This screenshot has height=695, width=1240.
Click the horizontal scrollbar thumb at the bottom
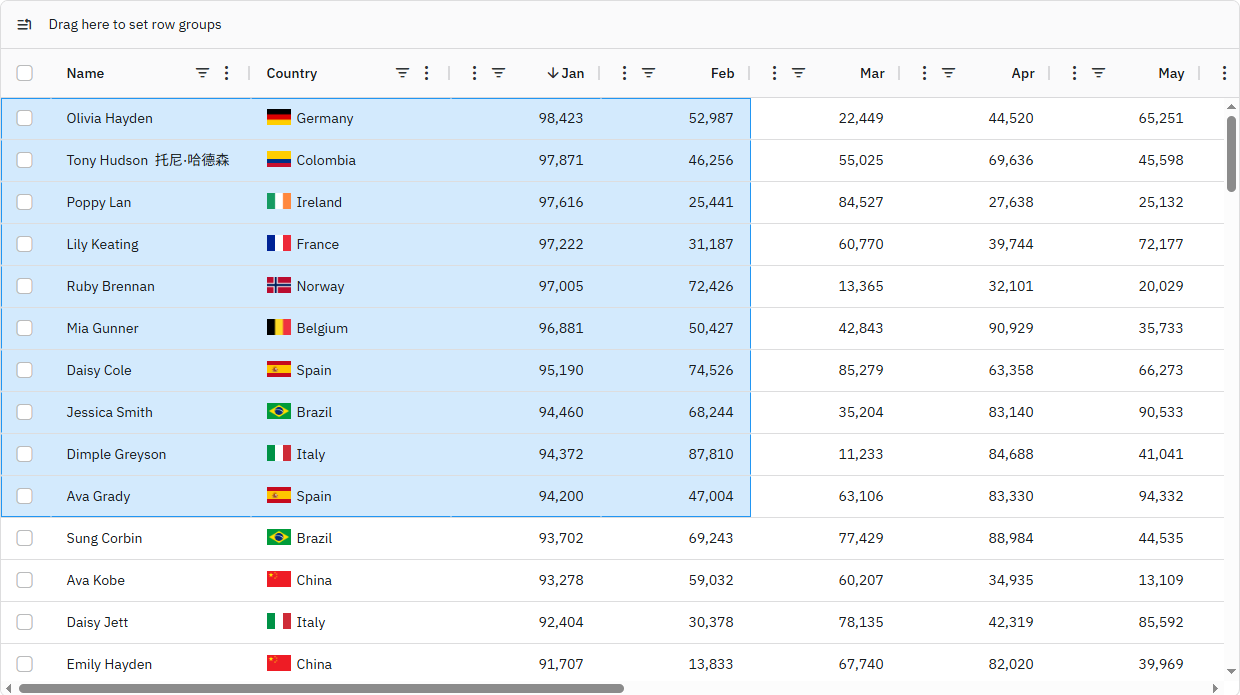click(x=320, y=688)
